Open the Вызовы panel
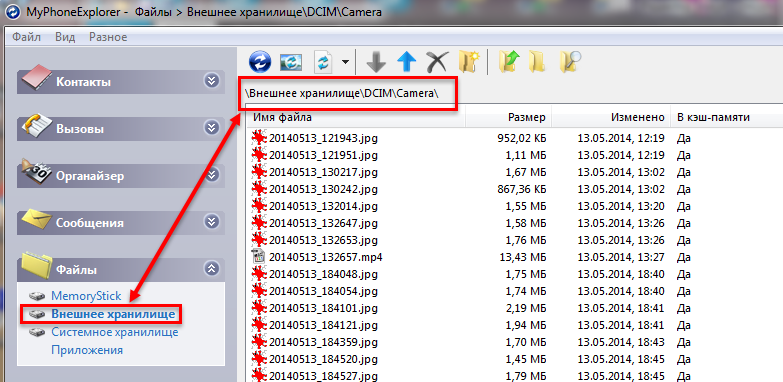 point(121,128)
